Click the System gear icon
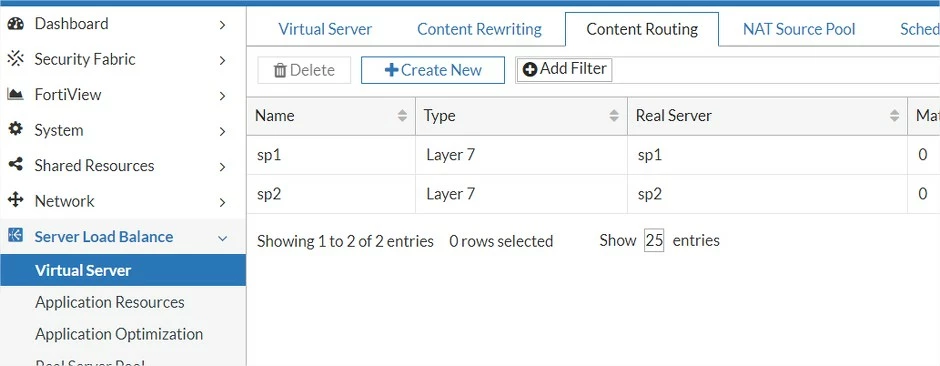The image size is (940, 366). coord(16,129)
